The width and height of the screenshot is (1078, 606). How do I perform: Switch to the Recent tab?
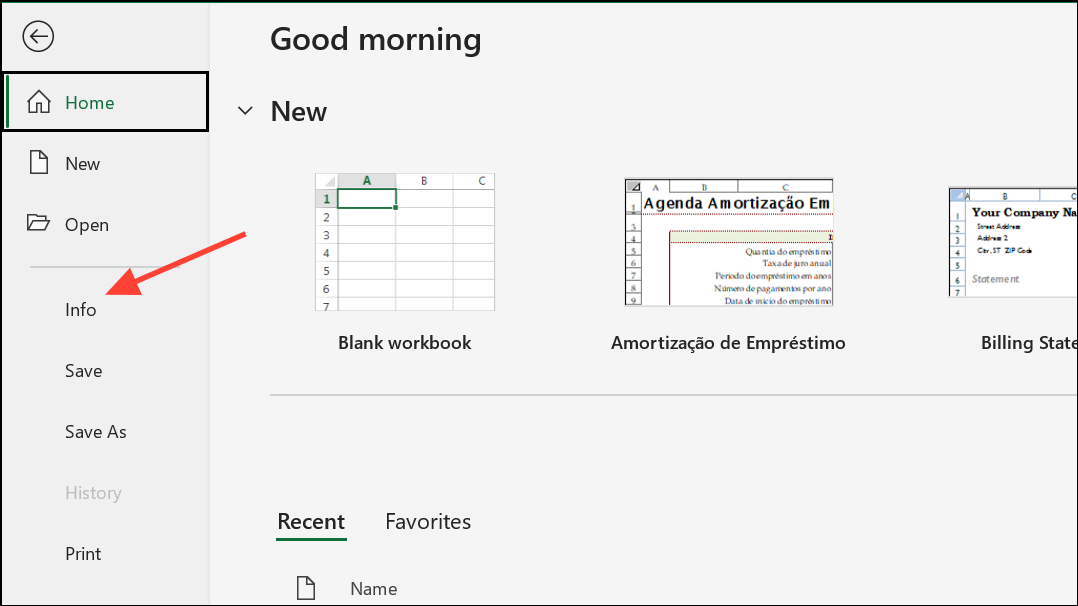(x=311, y=521)
